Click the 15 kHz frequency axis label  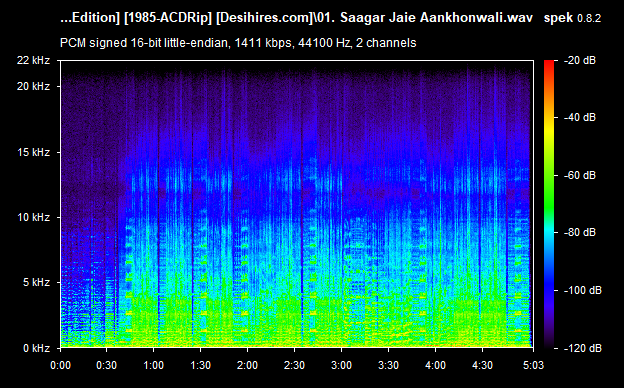click(x=33, y=152)
